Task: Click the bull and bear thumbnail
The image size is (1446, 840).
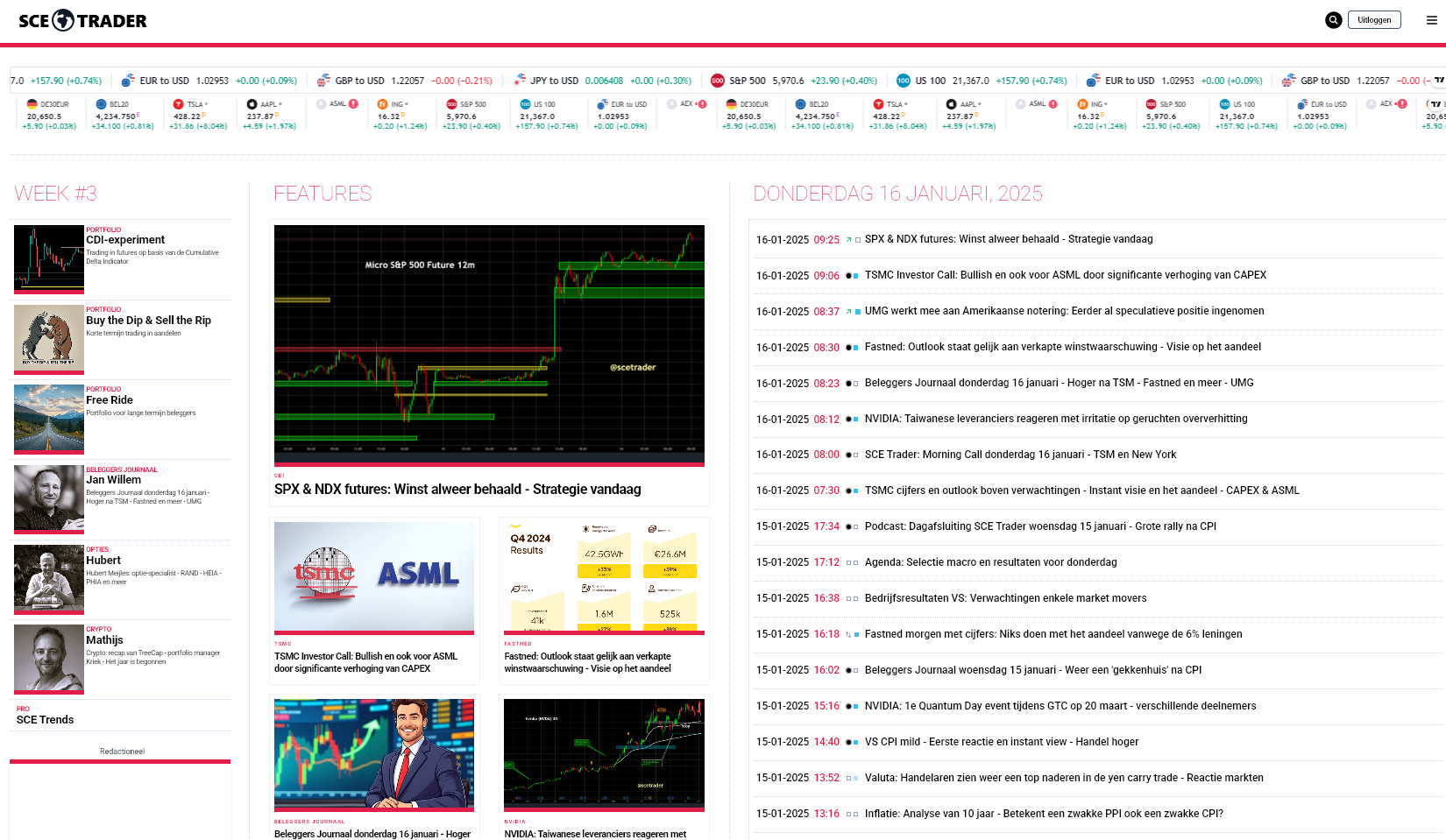Action: click(x=49, y=339)
